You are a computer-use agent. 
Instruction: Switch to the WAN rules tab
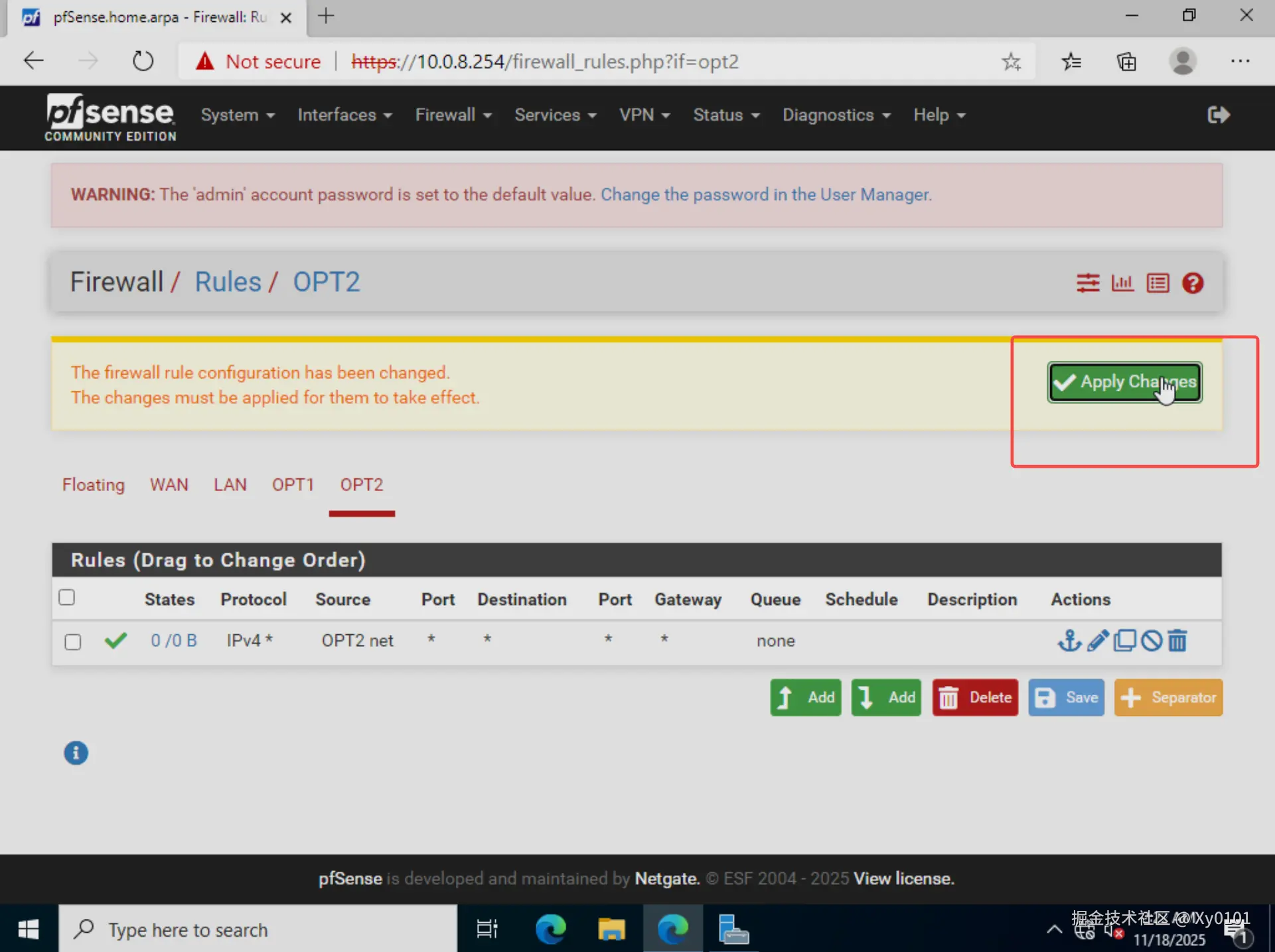tap(169, 484)
